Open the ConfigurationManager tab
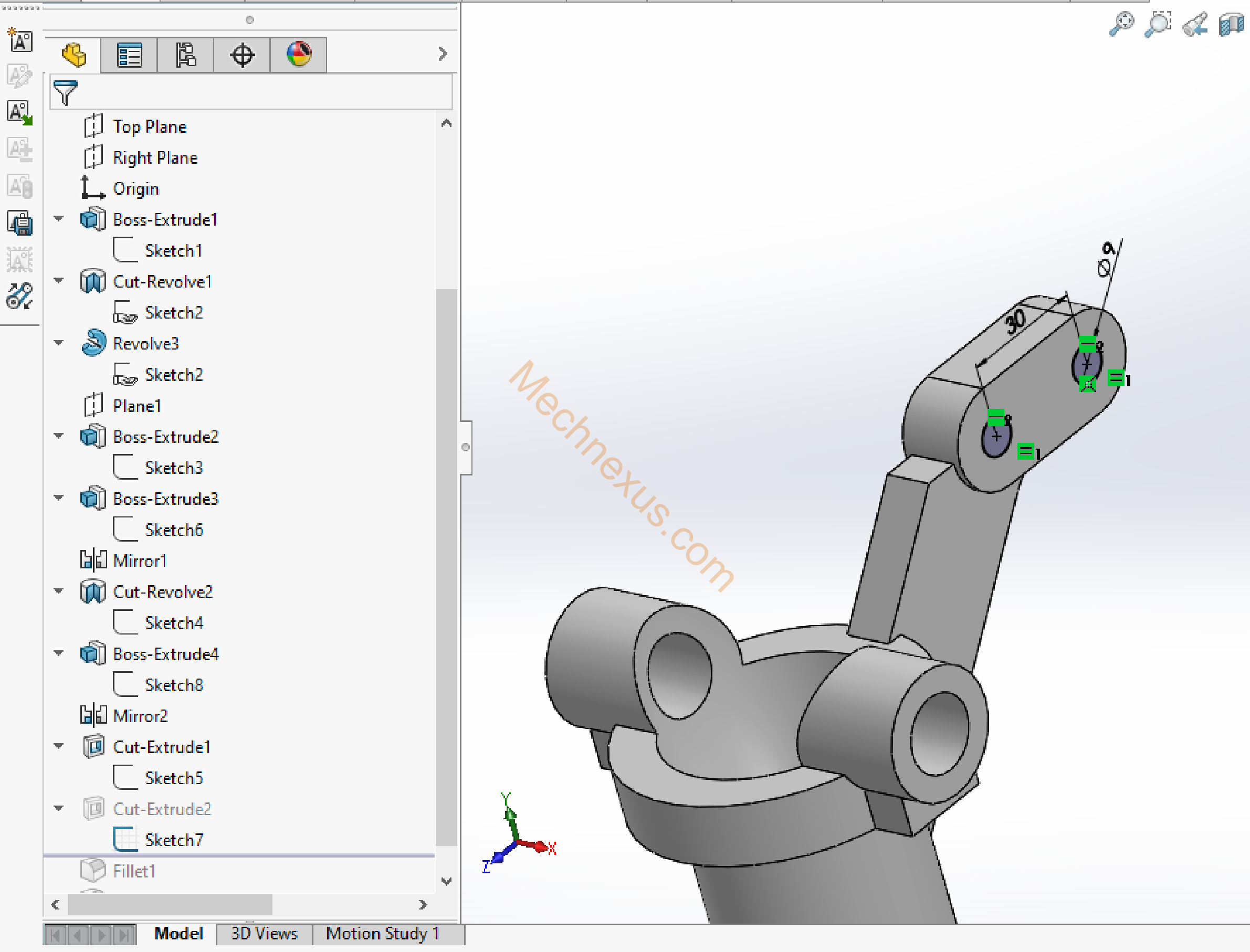The height and width of the screenshot is (952, 1250). (x=185, y=55)
